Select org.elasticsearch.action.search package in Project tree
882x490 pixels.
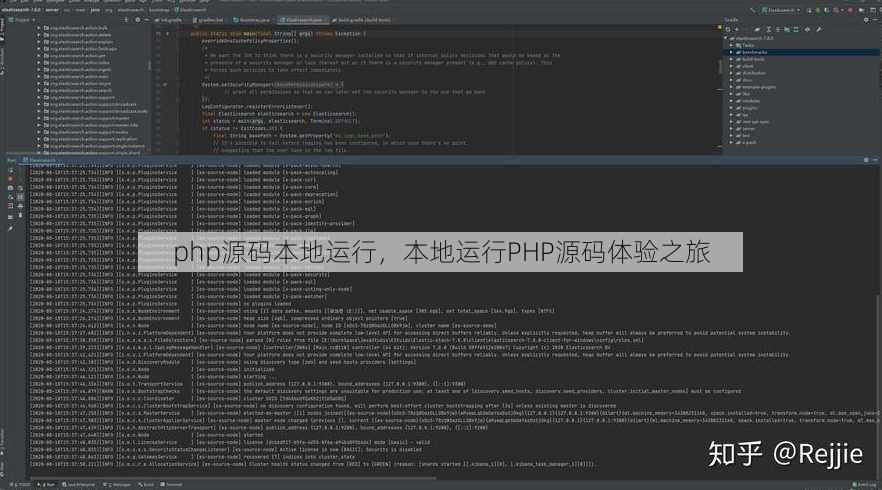78,90
